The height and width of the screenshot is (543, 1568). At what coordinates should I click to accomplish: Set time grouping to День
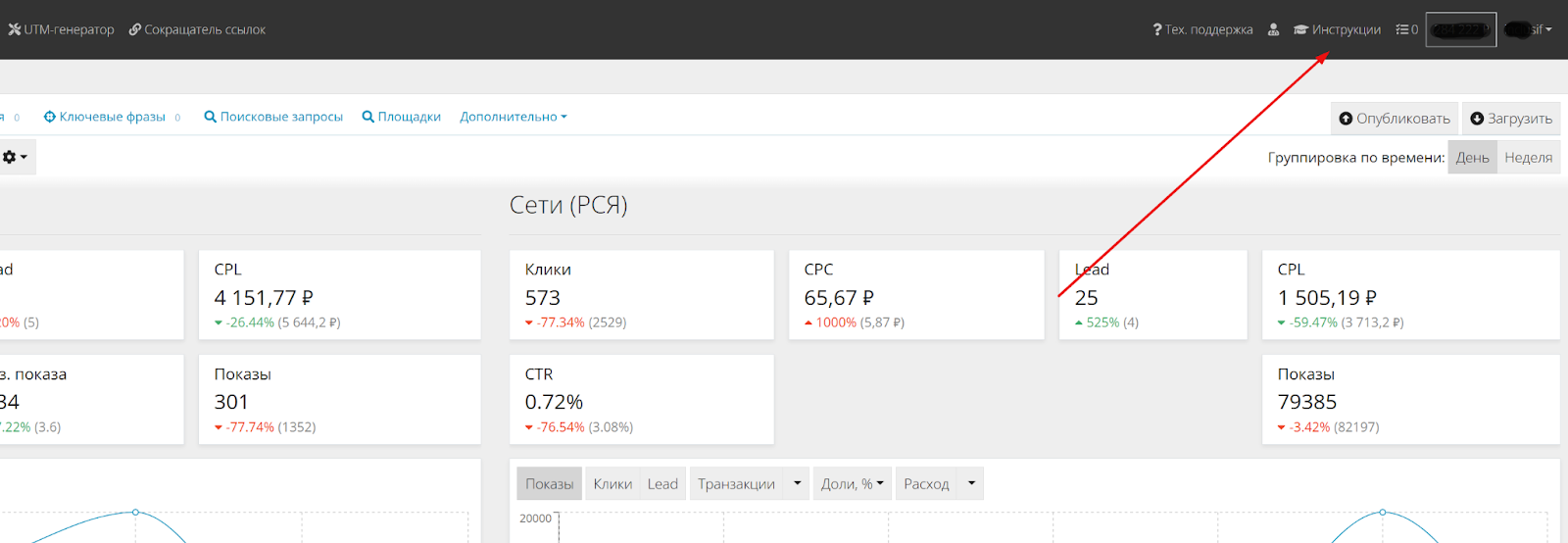click(1472, 158)
